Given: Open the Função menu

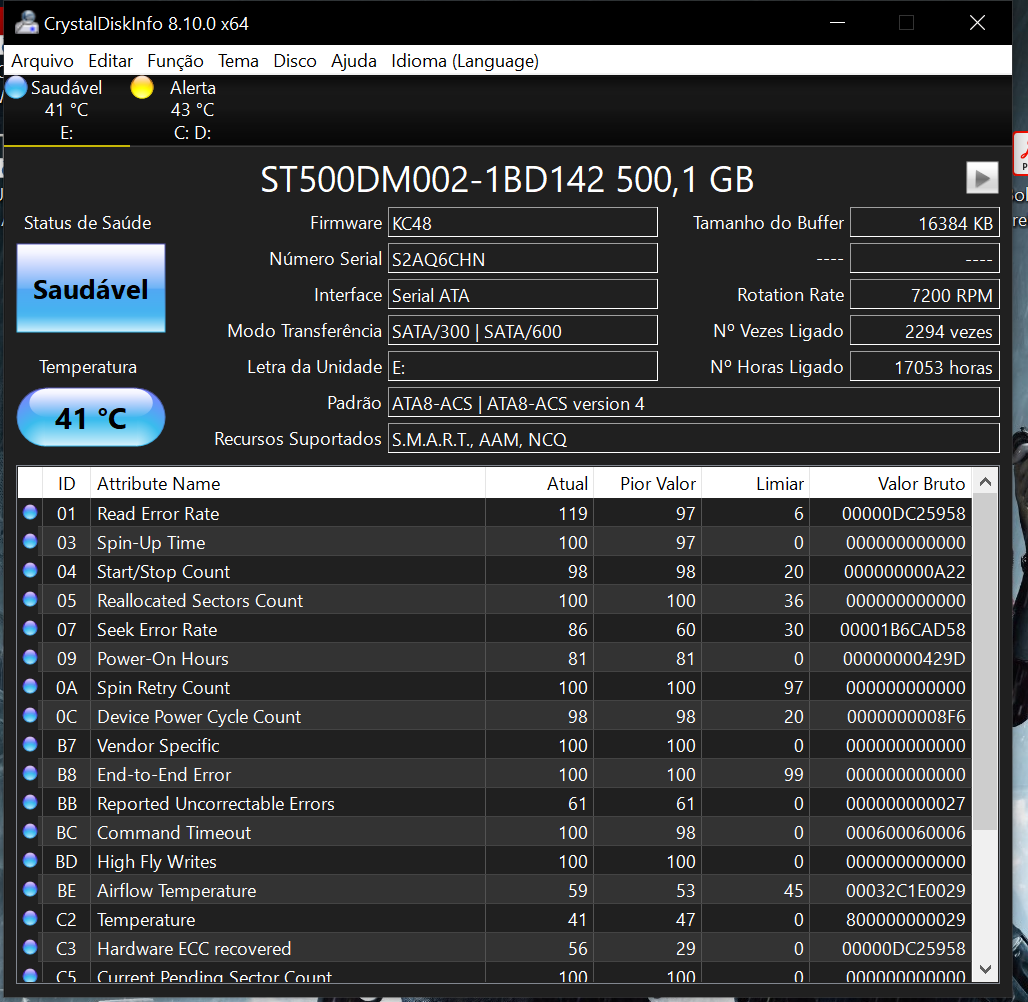Looking at the screenshot, I should click(x=175, y=61).
